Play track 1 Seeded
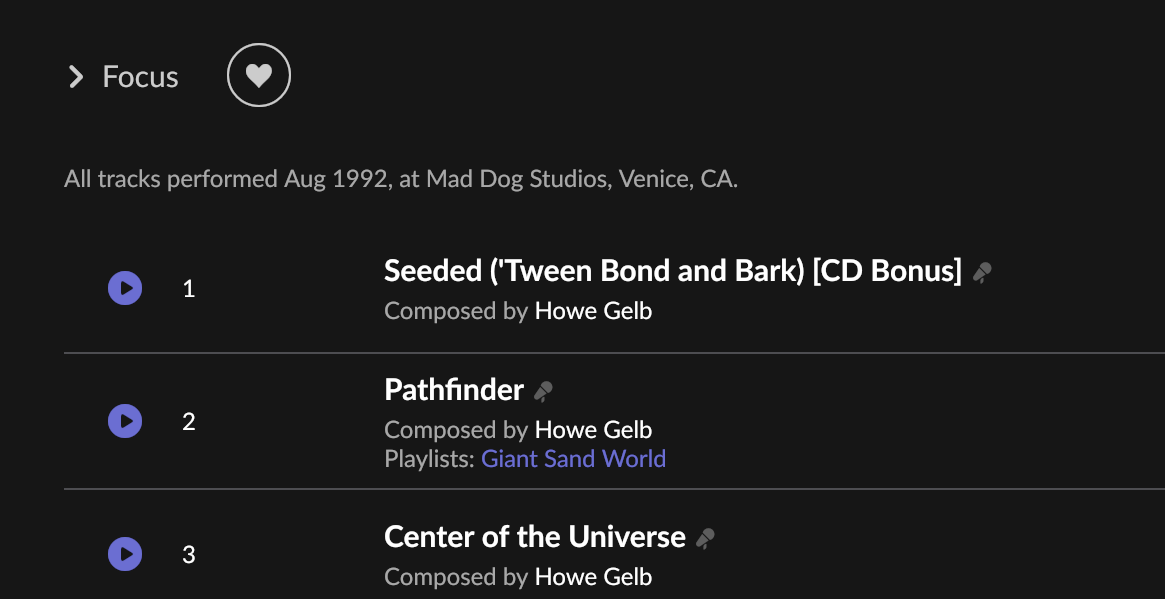 point(125,288)
